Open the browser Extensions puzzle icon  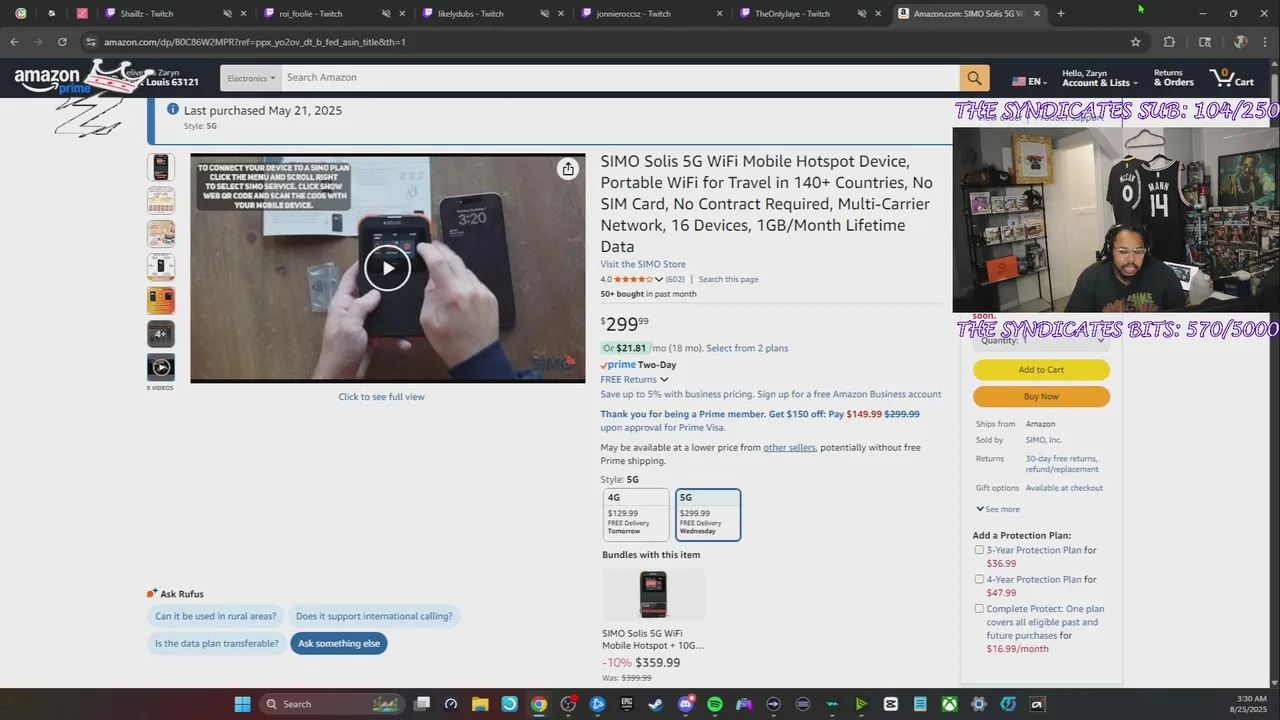click(x=1169, y=42)
